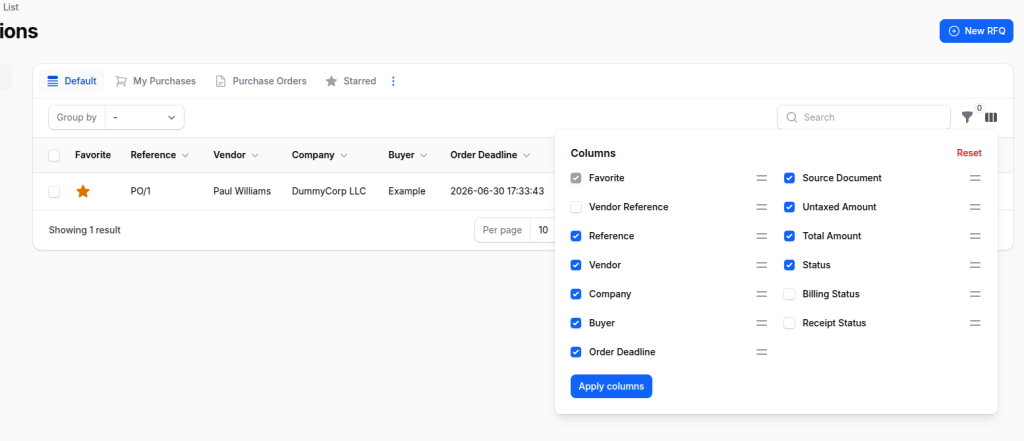This screenshot has height=441, width=1024.
Task: Click the Vendor row drag handle
Action: coord(761,265)
